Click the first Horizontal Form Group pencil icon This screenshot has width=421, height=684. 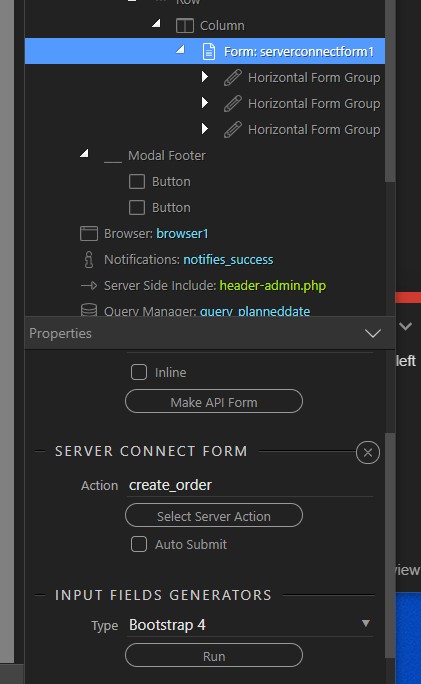[233, 78]
